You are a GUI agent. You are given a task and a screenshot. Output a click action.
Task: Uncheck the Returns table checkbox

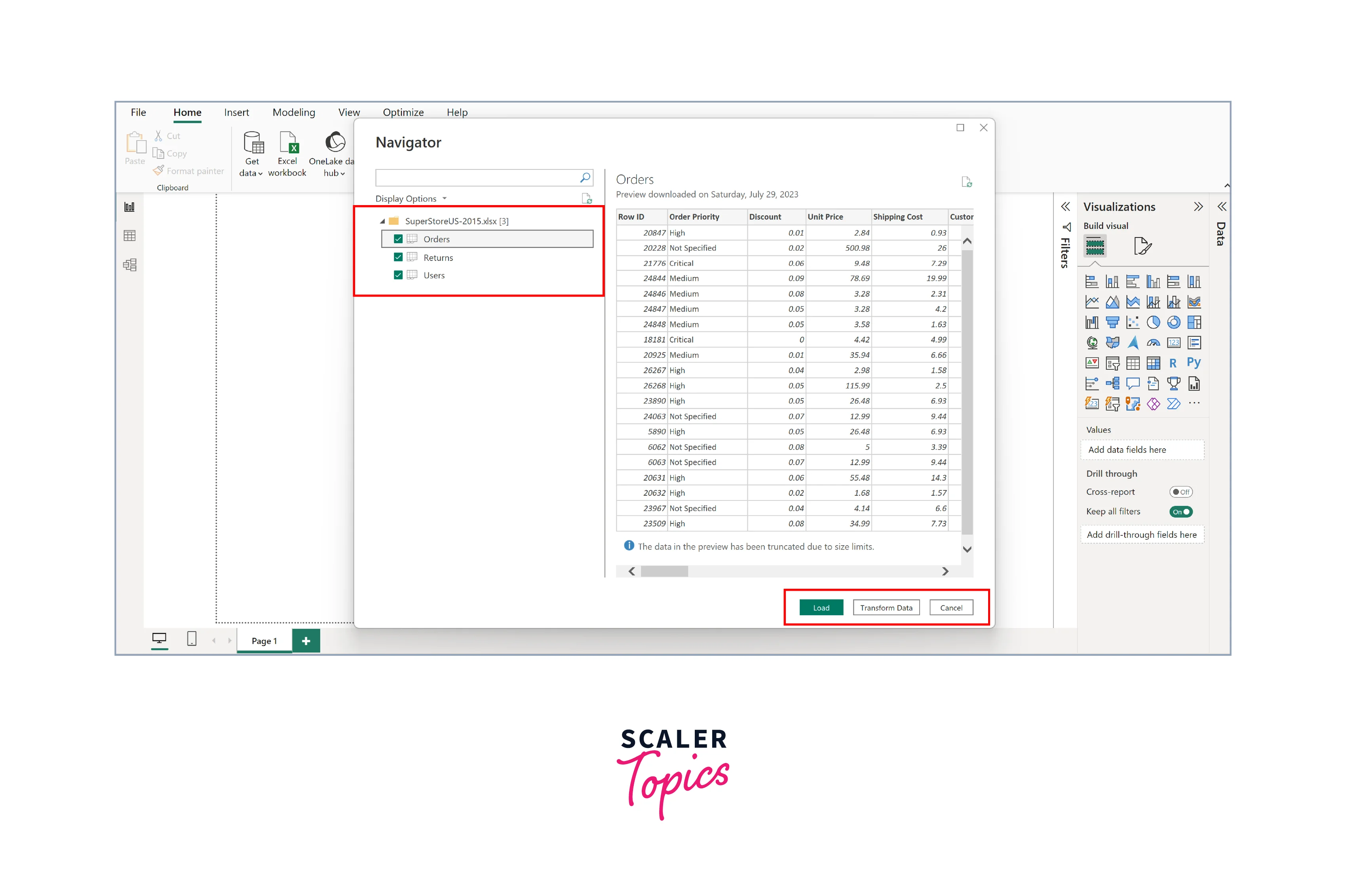point(398,257)
